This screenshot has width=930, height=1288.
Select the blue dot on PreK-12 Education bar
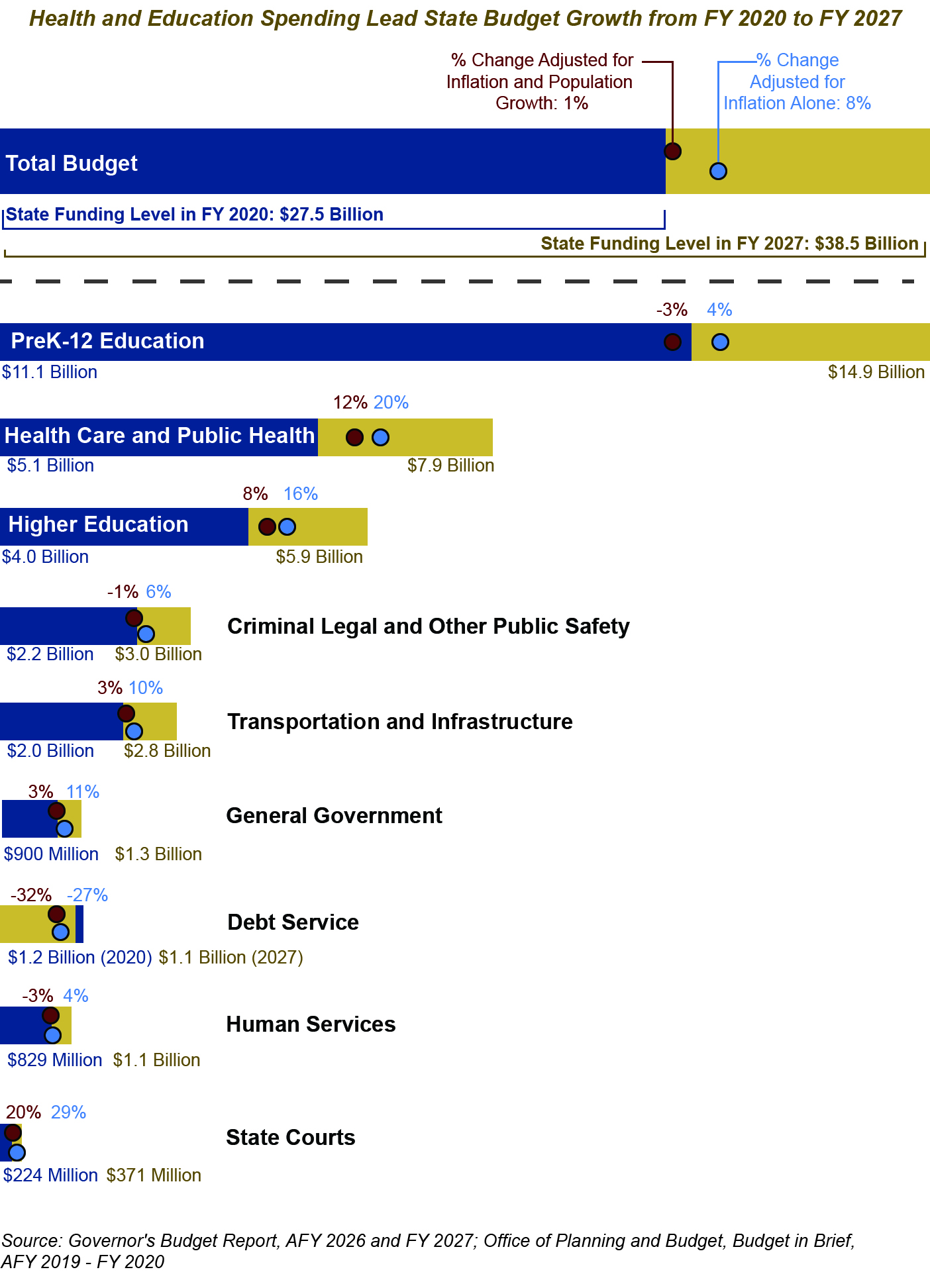coord(720,342)
